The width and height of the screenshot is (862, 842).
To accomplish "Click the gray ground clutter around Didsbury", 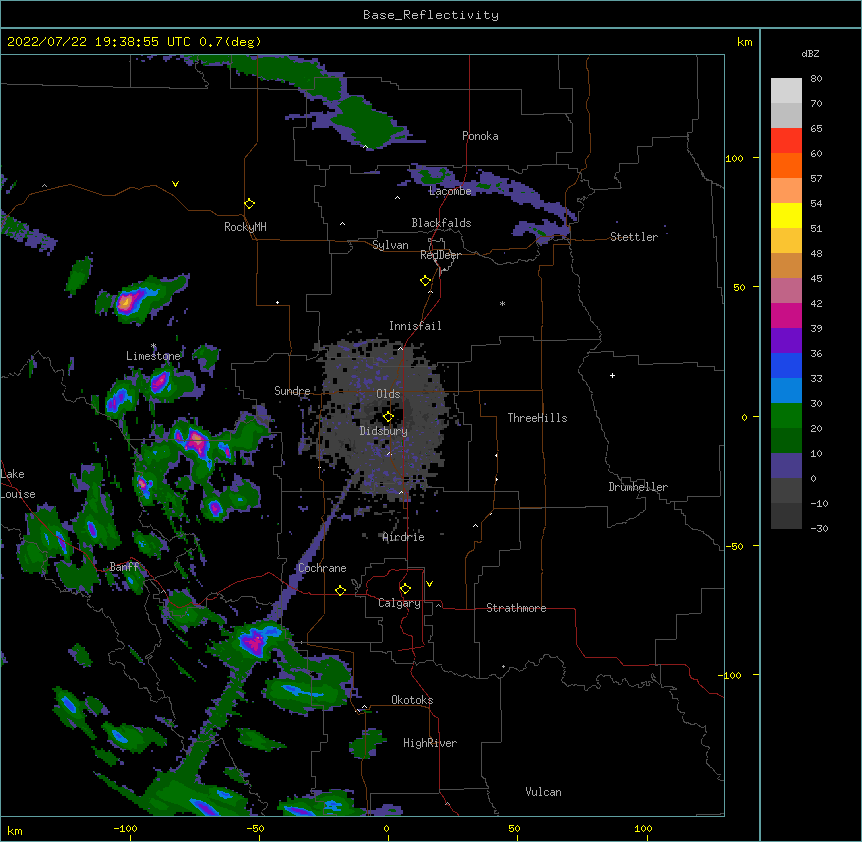I will (x=385, y=418).
